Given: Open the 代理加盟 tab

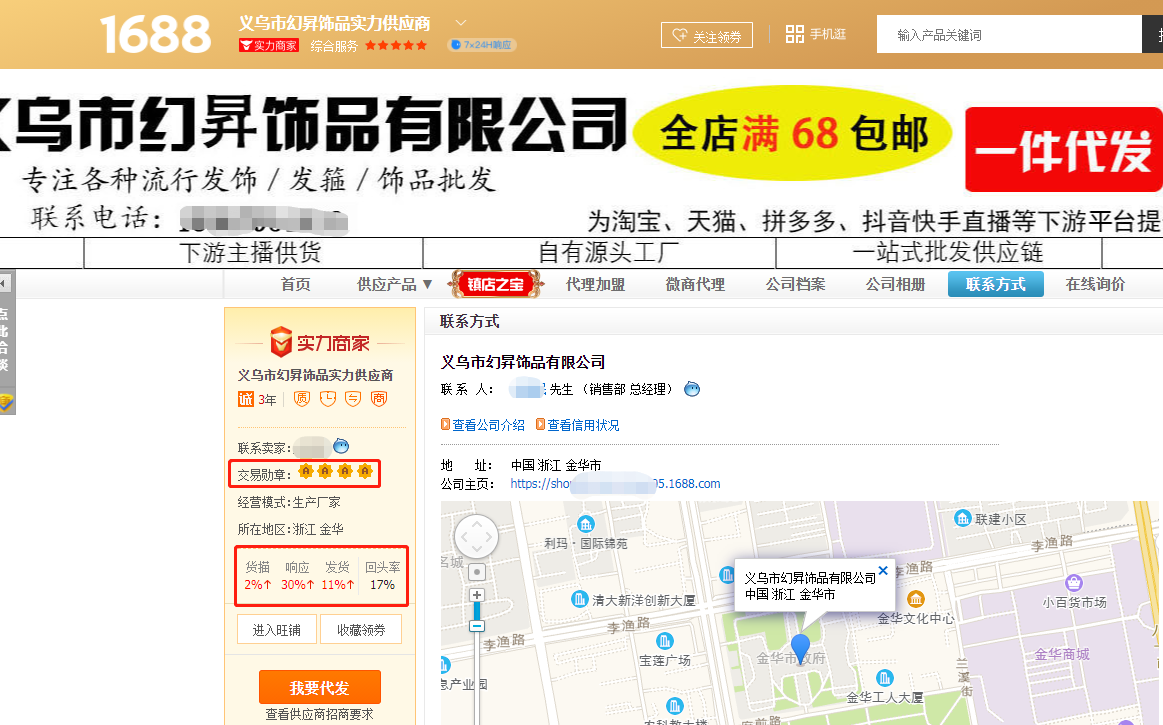Looking at the screenshot, I should pyautogui.click(x=595, y=284).
